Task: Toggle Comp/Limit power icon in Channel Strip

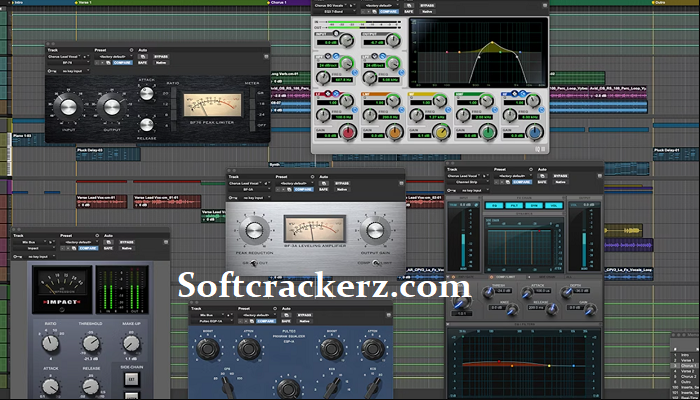Action: pyautogui.click(x=490, y=277)
